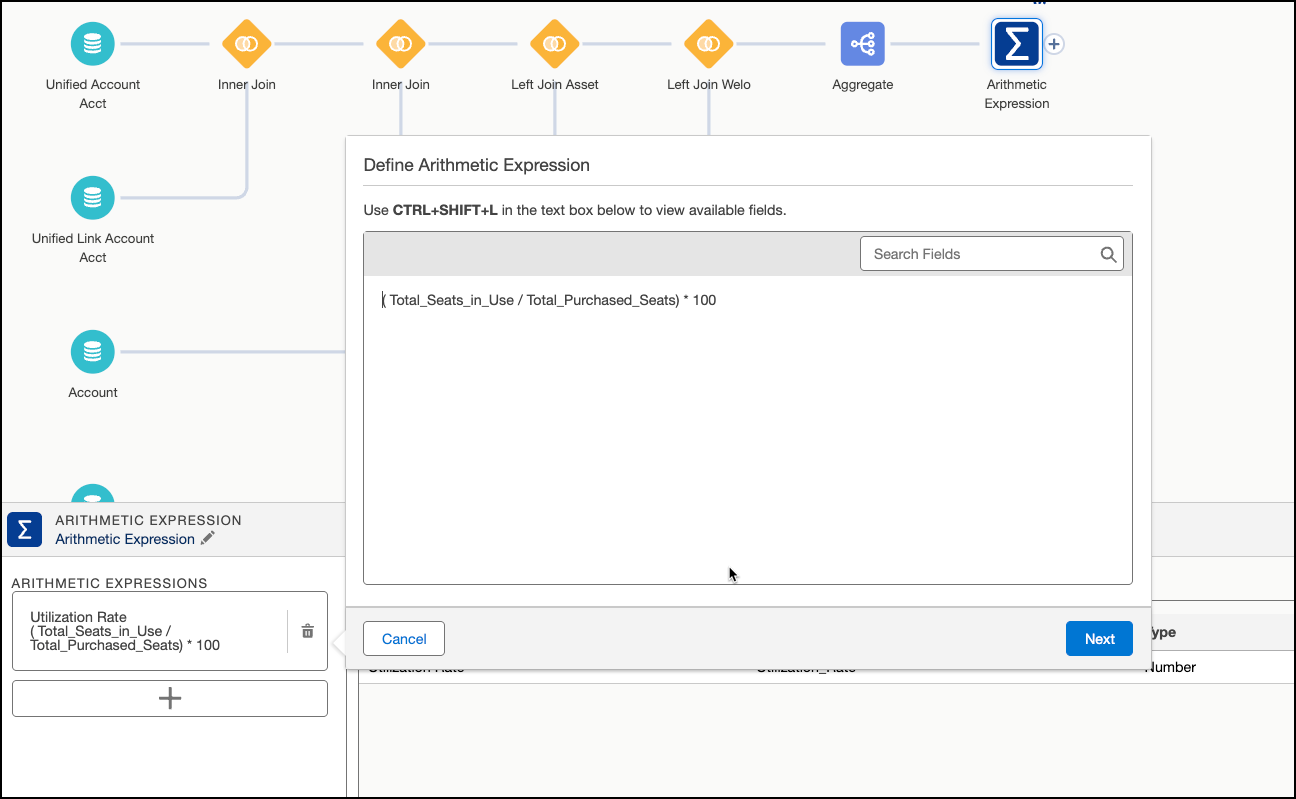Click the Arithmetic Expression name link

(x=125, y=539)
